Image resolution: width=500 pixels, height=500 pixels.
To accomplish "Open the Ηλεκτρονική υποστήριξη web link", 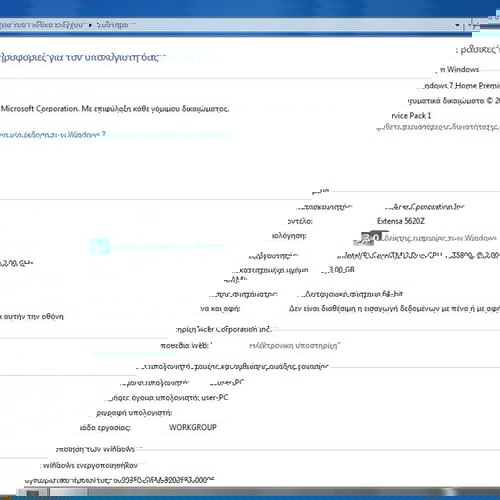I will point(294,346).
